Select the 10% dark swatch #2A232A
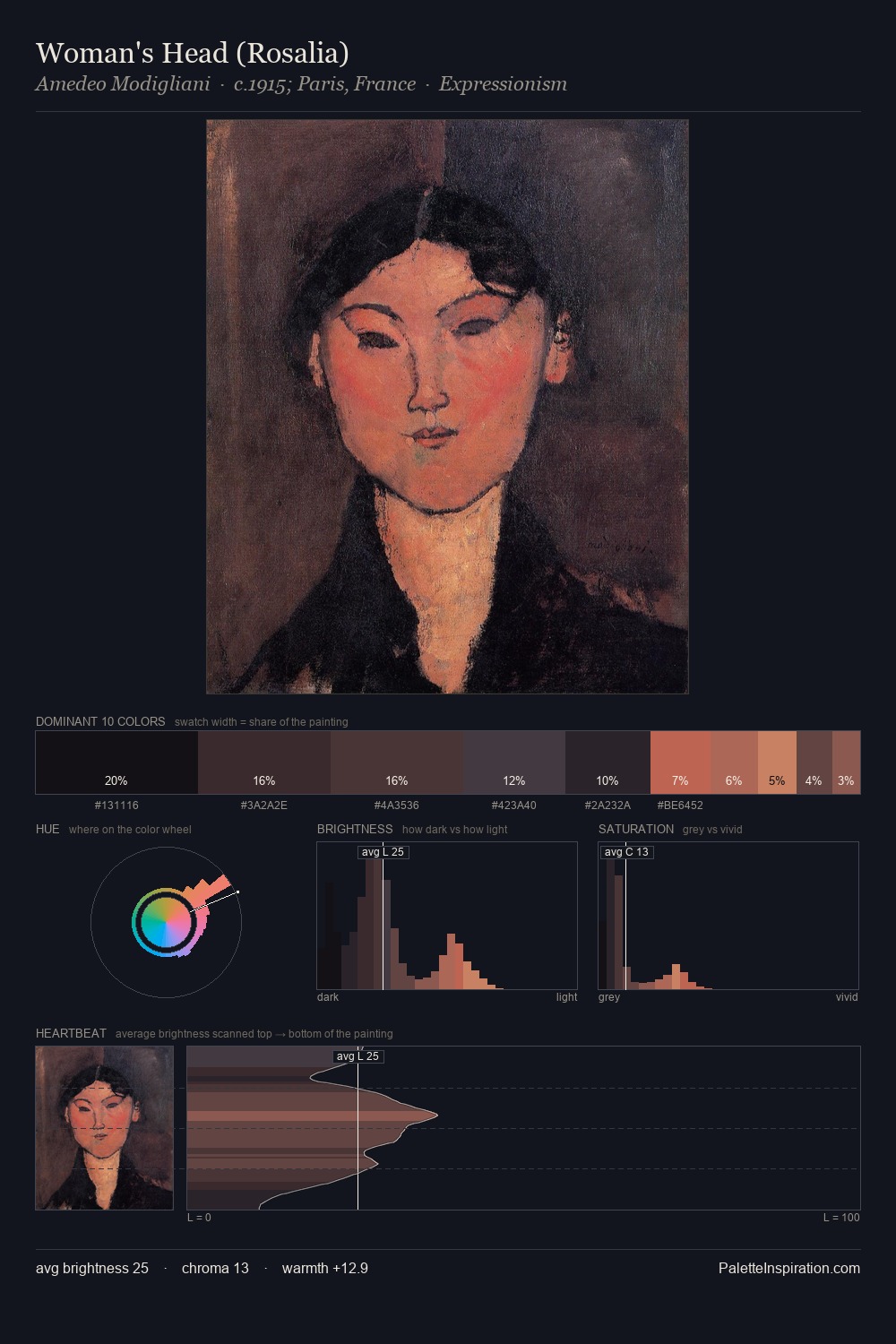Image resolution: width=896 pixels, height=1344 pixels. 607,762
